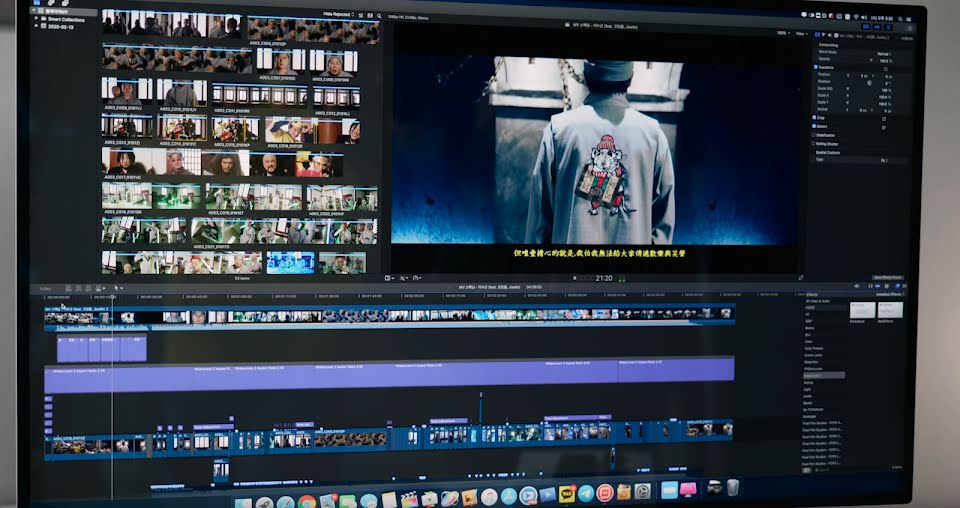
Task: Open the timeline Index button
Action: click(x=45, y=288)
